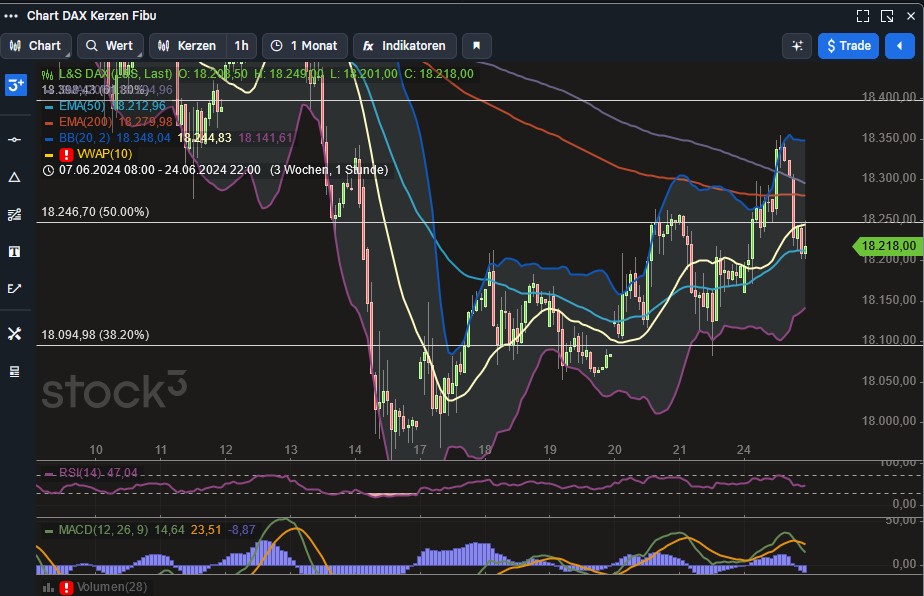Open chart display settings via sliders icon
The width and height of the screenshot is (924, 596).
click(797, 45)
